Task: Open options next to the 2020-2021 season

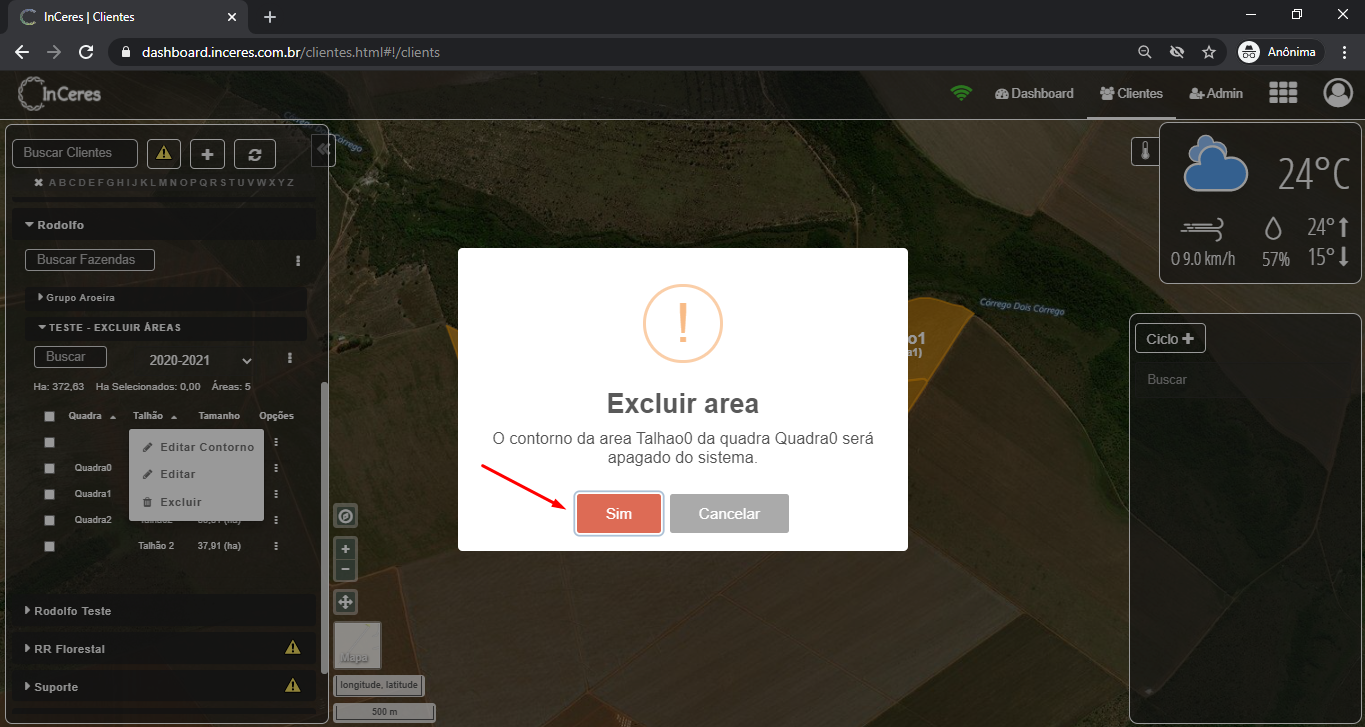Action: tap(290, 358)
